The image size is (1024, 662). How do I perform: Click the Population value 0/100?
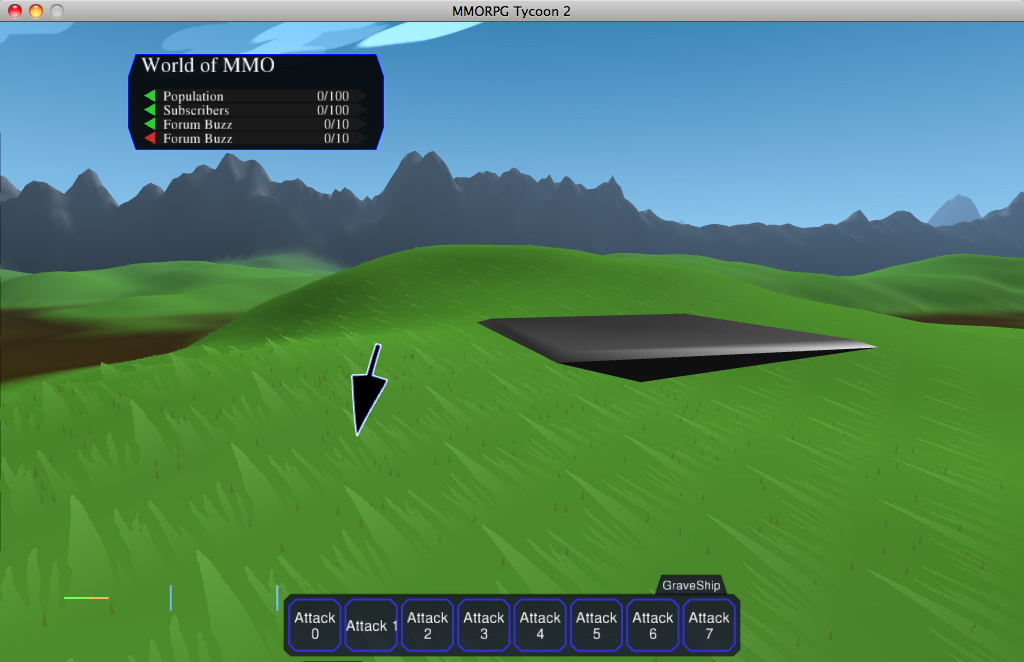333,96
